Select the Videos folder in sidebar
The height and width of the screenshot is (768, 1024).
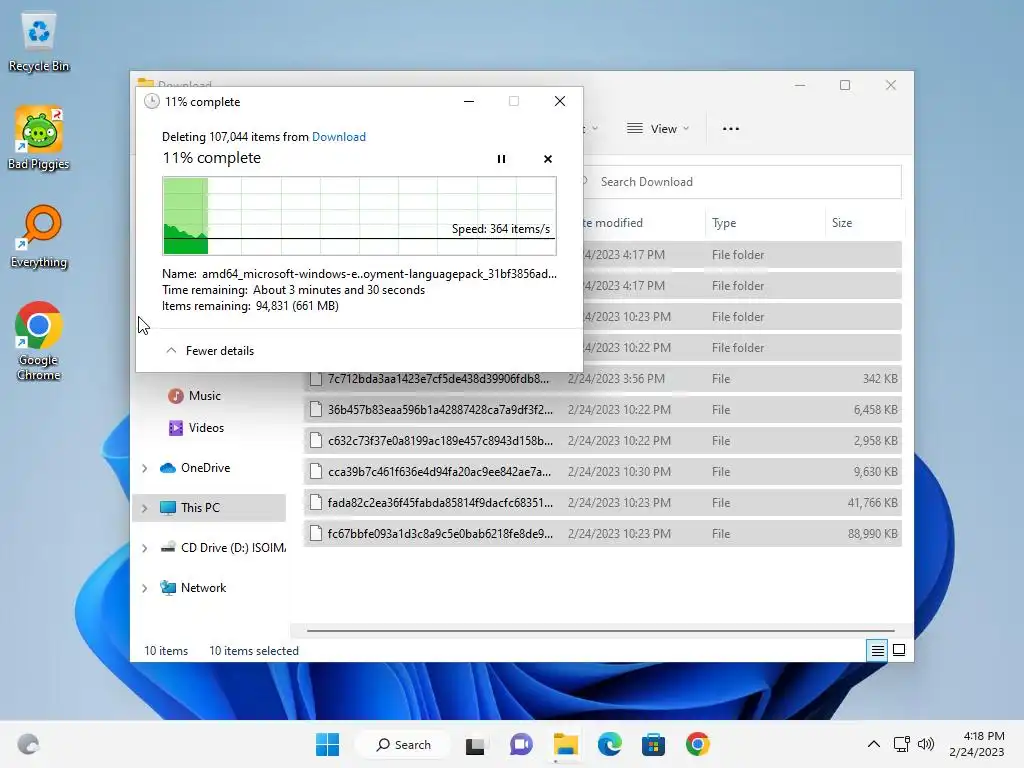pyautogui.click(x=206, y=428)
